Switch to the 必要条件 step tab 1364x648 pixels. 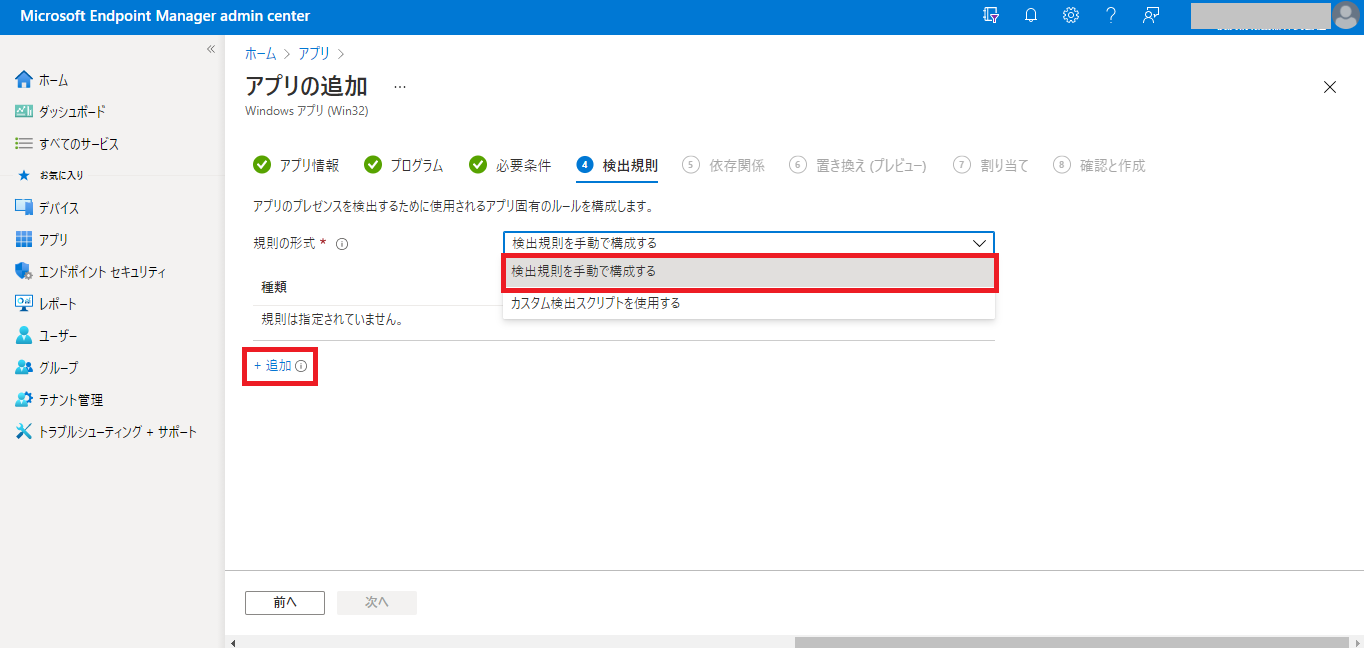point(510,165)
